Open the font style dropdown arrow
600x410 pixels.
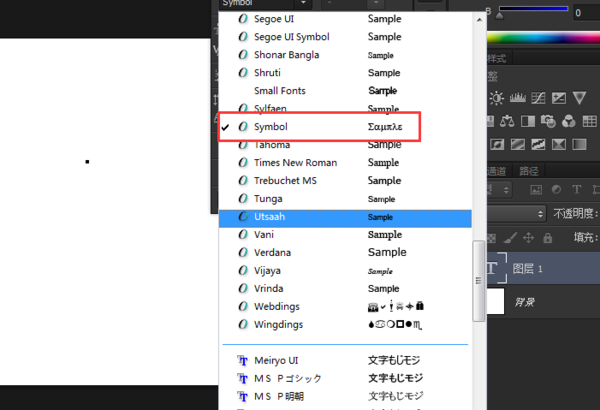point(376,3)
